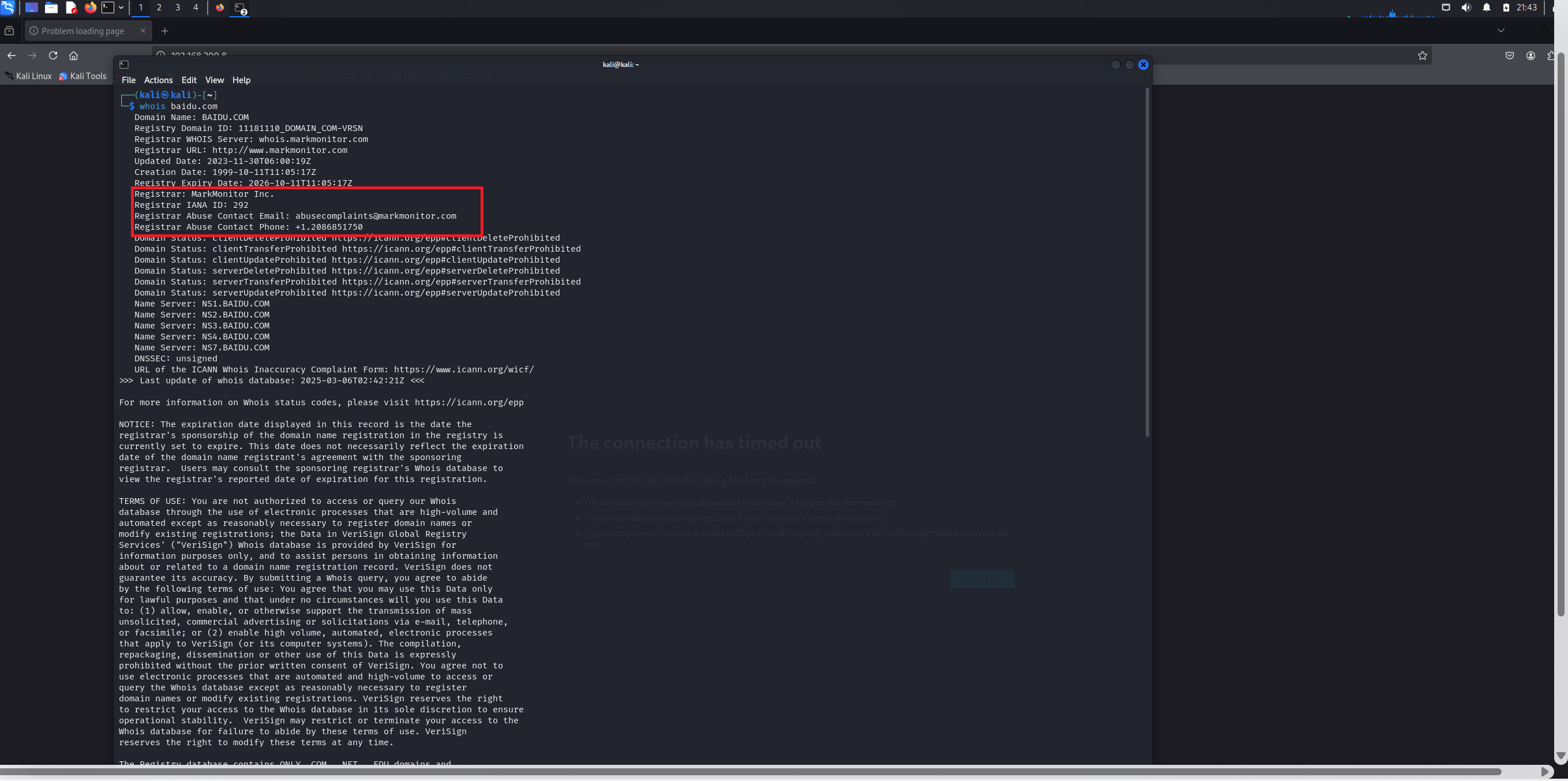The image size is (1568, 781).
Task: Click the terminal window's vertical scrollbar
Action: click(1147, 262)
